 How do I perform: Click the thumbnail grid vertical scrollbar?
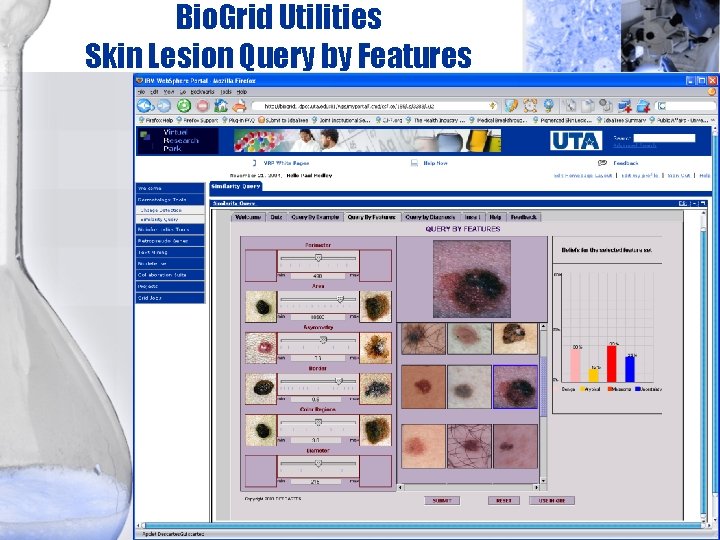point(543,404)
